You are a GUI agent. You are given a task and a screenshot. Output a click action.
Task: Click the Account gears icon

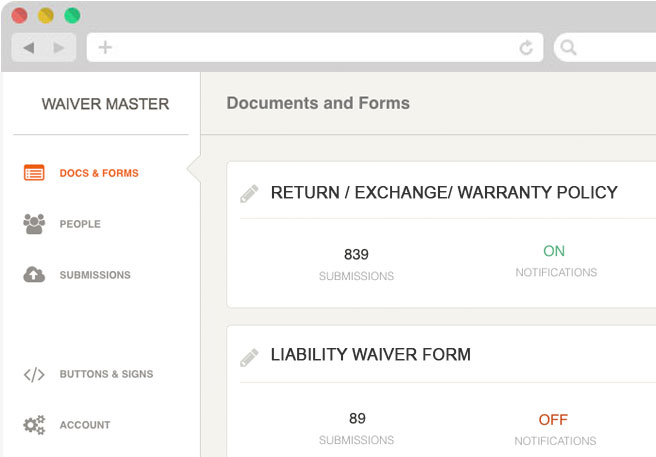[34, 425]
